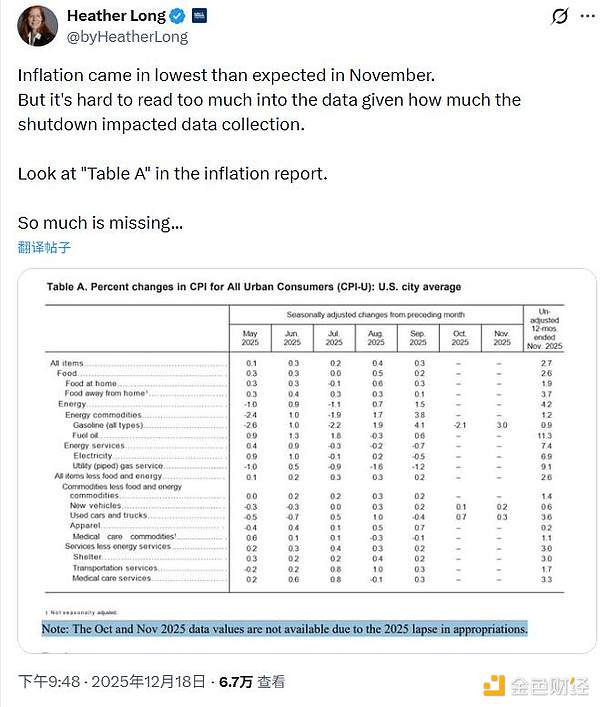Open the Heather Long display name link
600x707 pixels.
point(114,16)
